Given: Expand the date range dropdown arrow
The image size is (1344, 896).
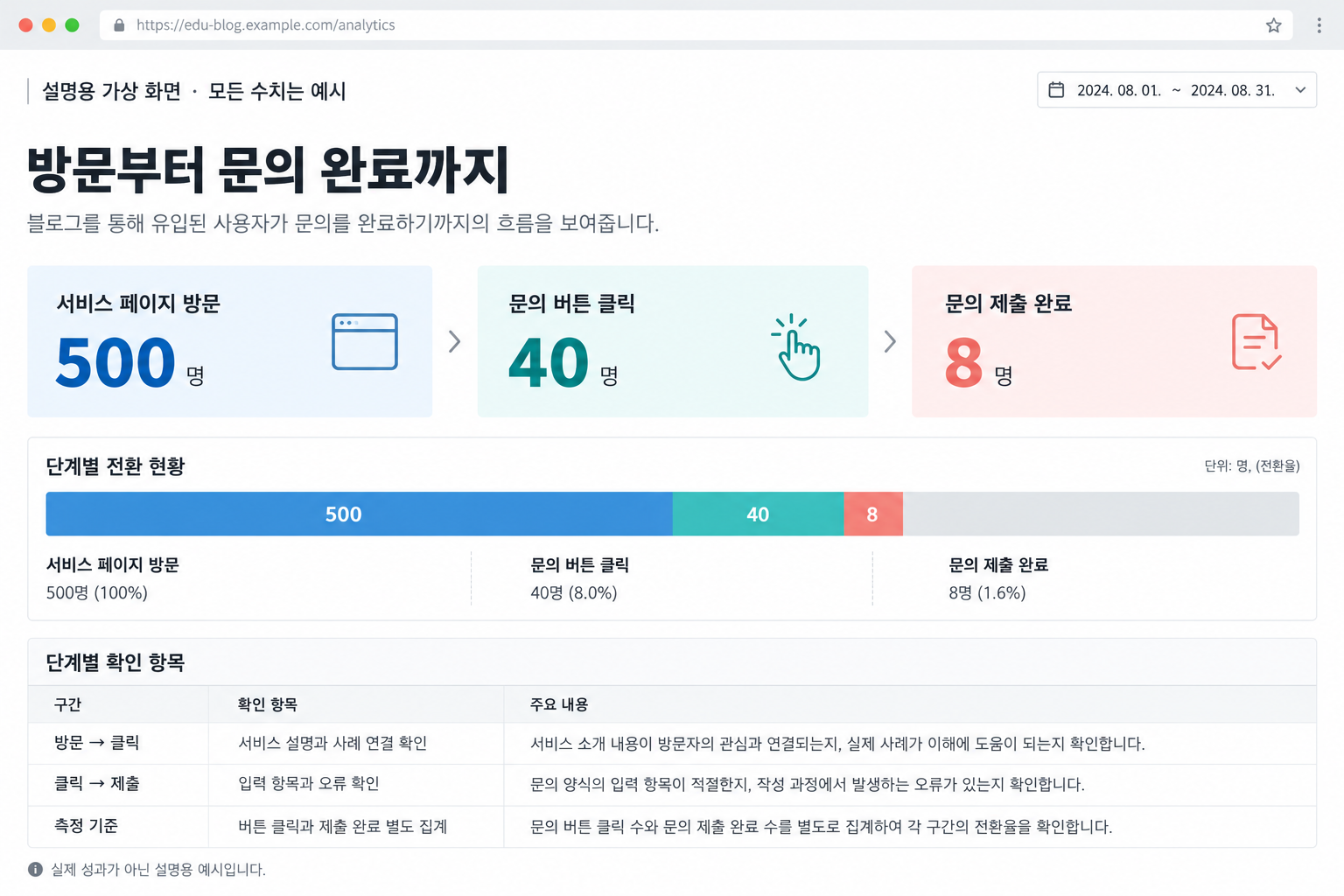Looking at the screenshot, I should [x=1300, y=90].
